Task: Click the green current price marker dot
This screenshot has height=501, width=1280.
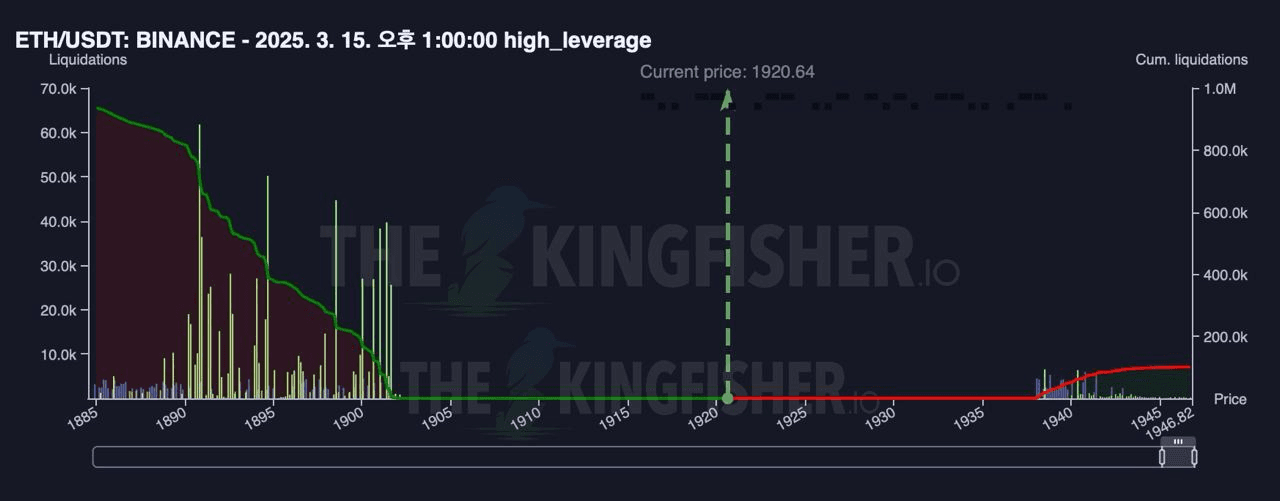Action: (727, 398)
